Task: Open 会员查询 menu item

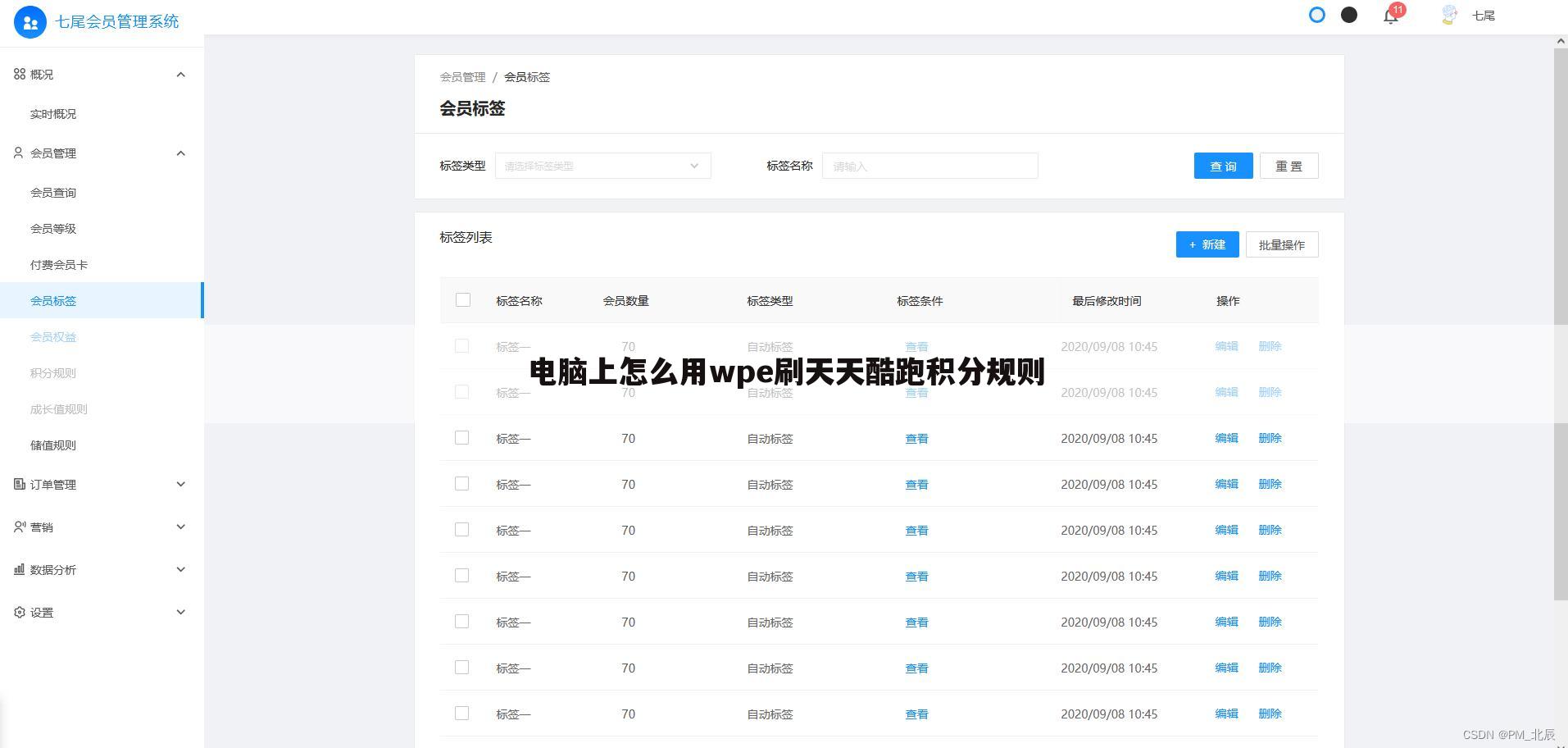Action: 53,193
